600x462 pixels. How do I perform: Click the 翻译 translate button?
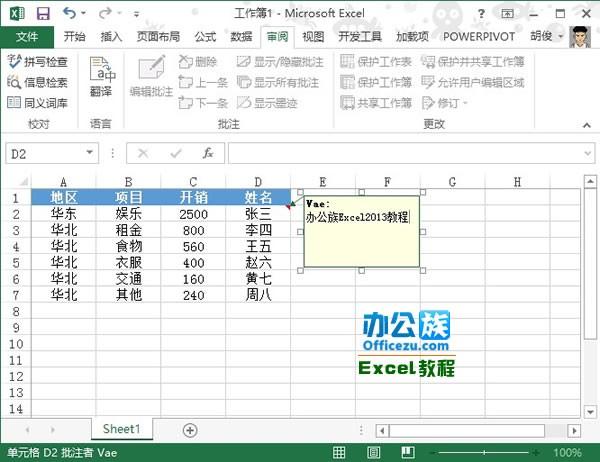[101, 77]
